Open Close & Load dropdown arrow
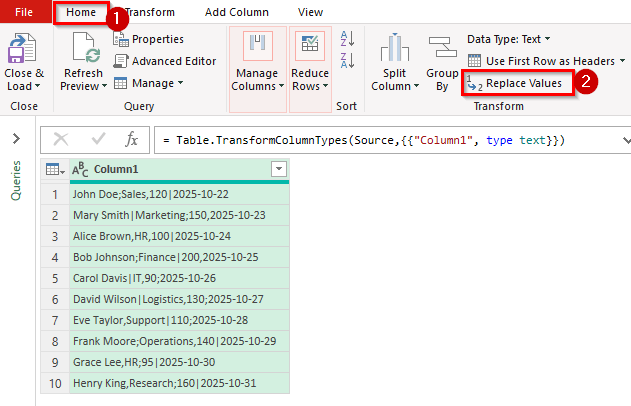 [37, 86]
